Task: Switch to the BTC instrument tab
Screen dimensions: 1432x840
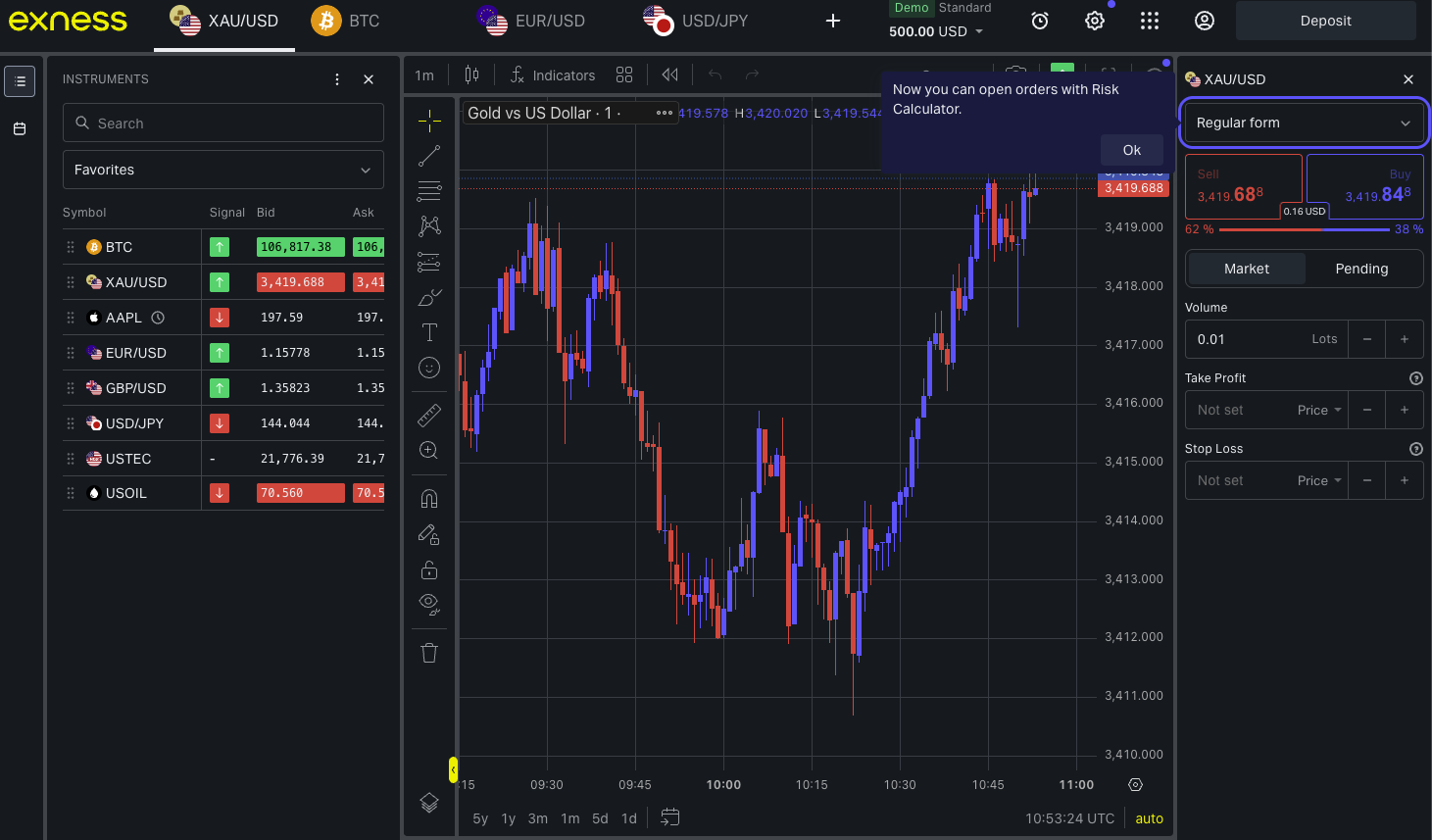Action: (345, 21)
